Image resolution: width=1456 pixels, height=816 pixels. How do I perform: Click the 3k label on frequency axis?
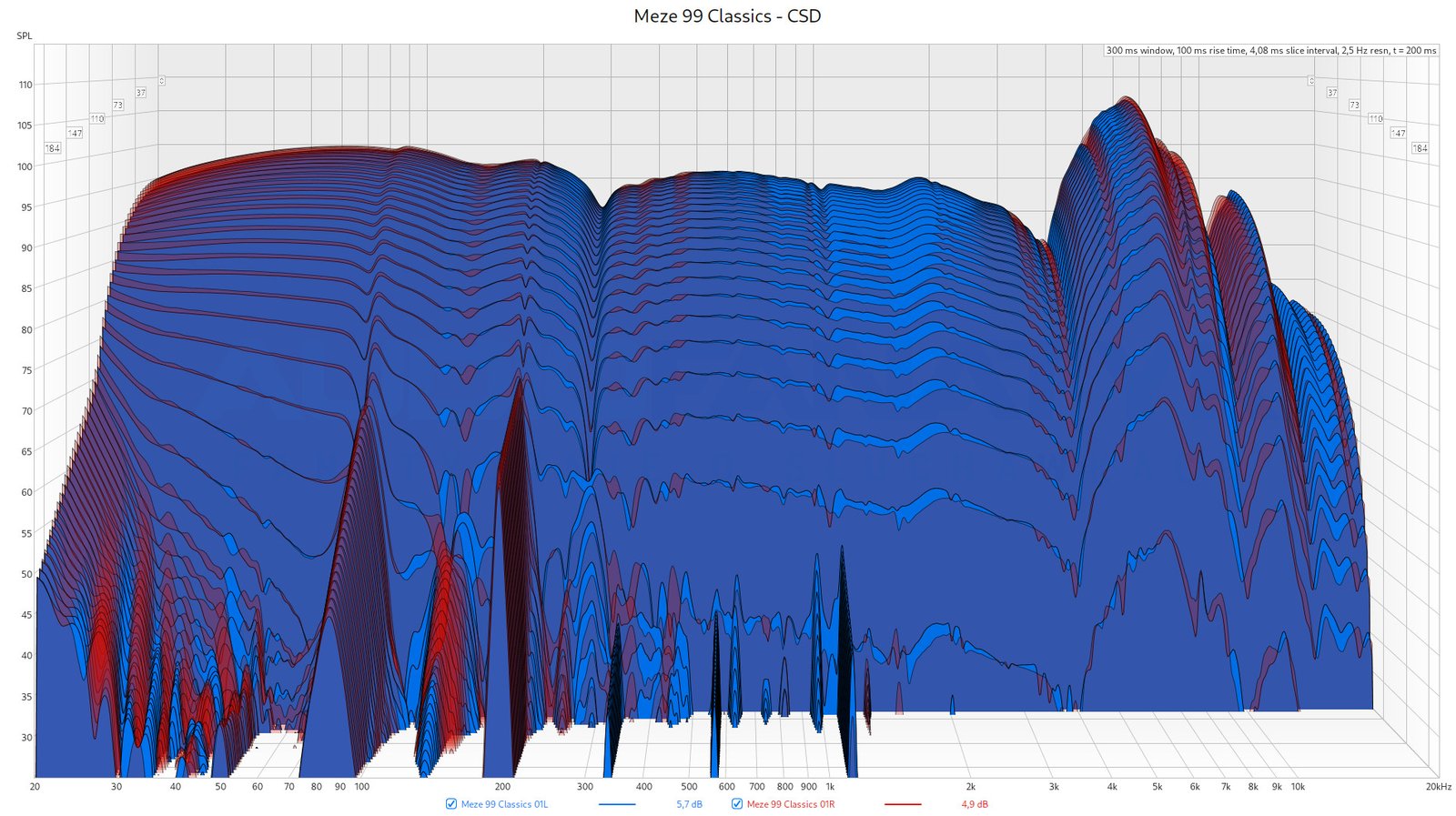pos(1054,787)
